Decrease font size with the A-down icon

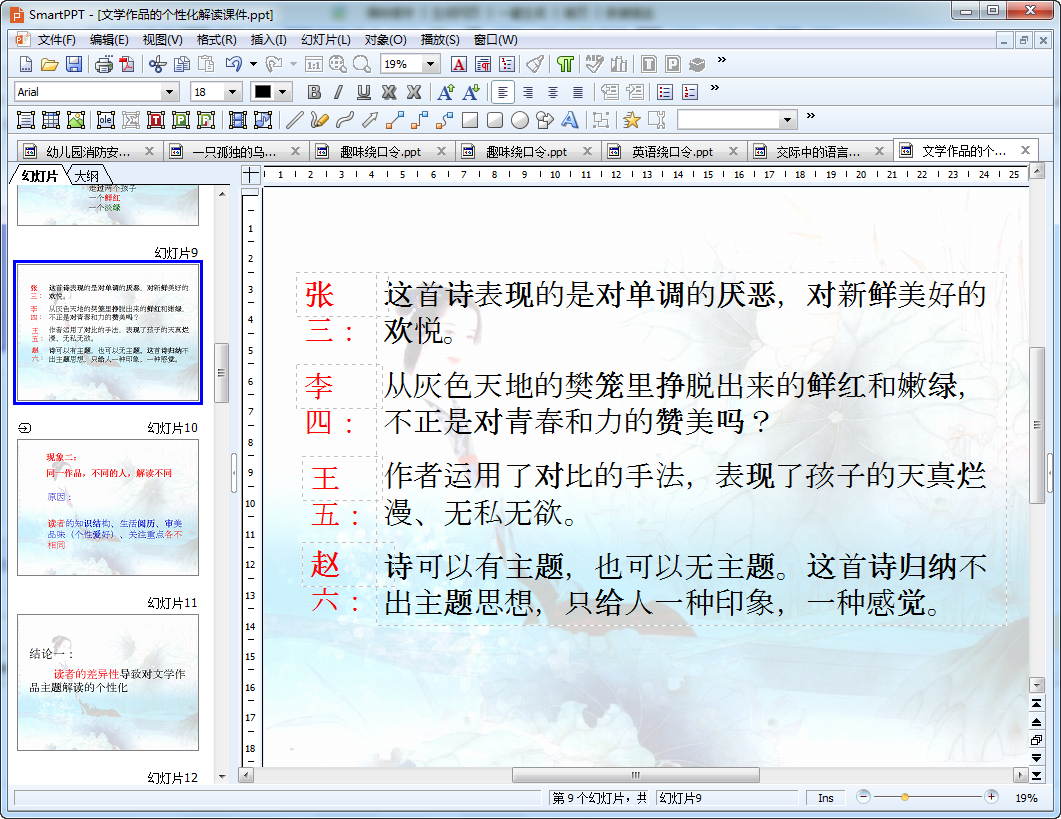tap(471, 92)
